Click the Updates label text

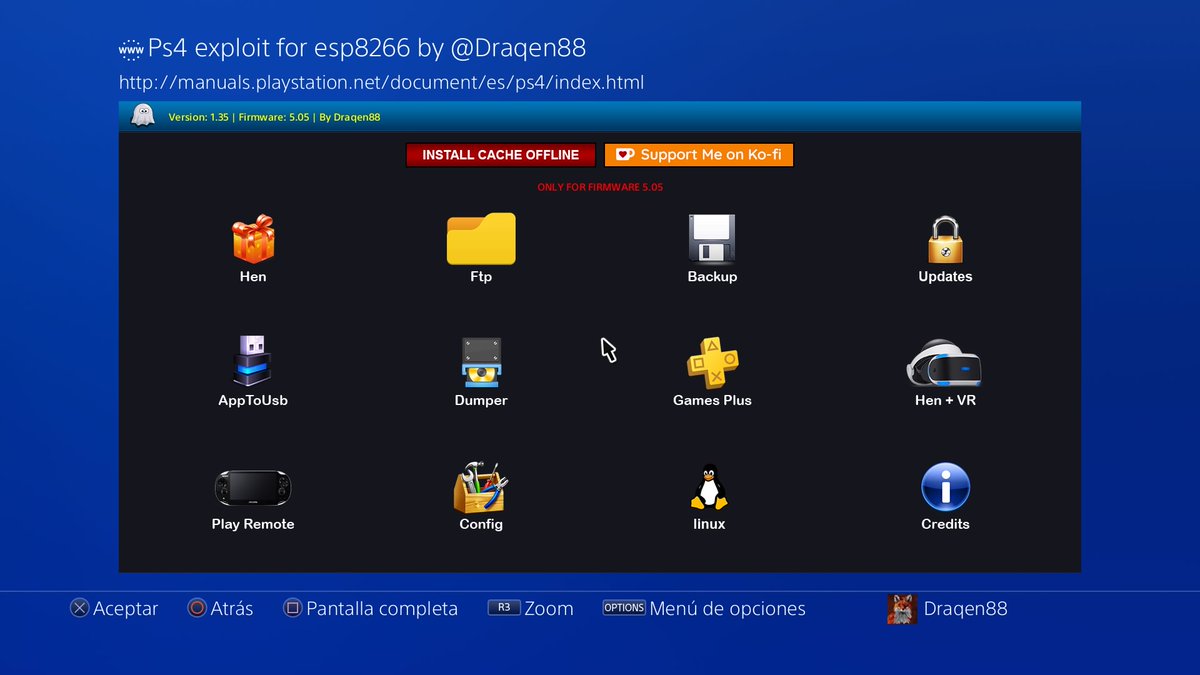click(945, 276)
